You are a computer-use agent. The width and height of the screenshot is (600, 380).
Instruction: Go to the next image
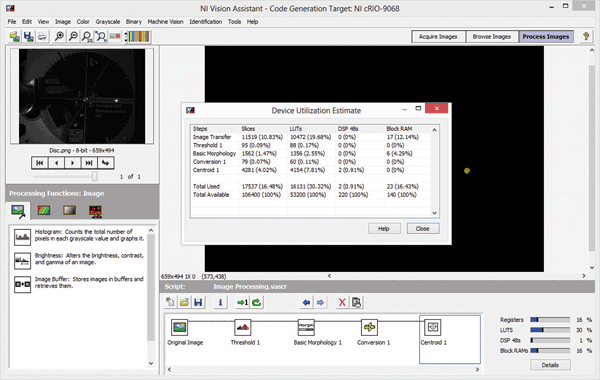73,163
